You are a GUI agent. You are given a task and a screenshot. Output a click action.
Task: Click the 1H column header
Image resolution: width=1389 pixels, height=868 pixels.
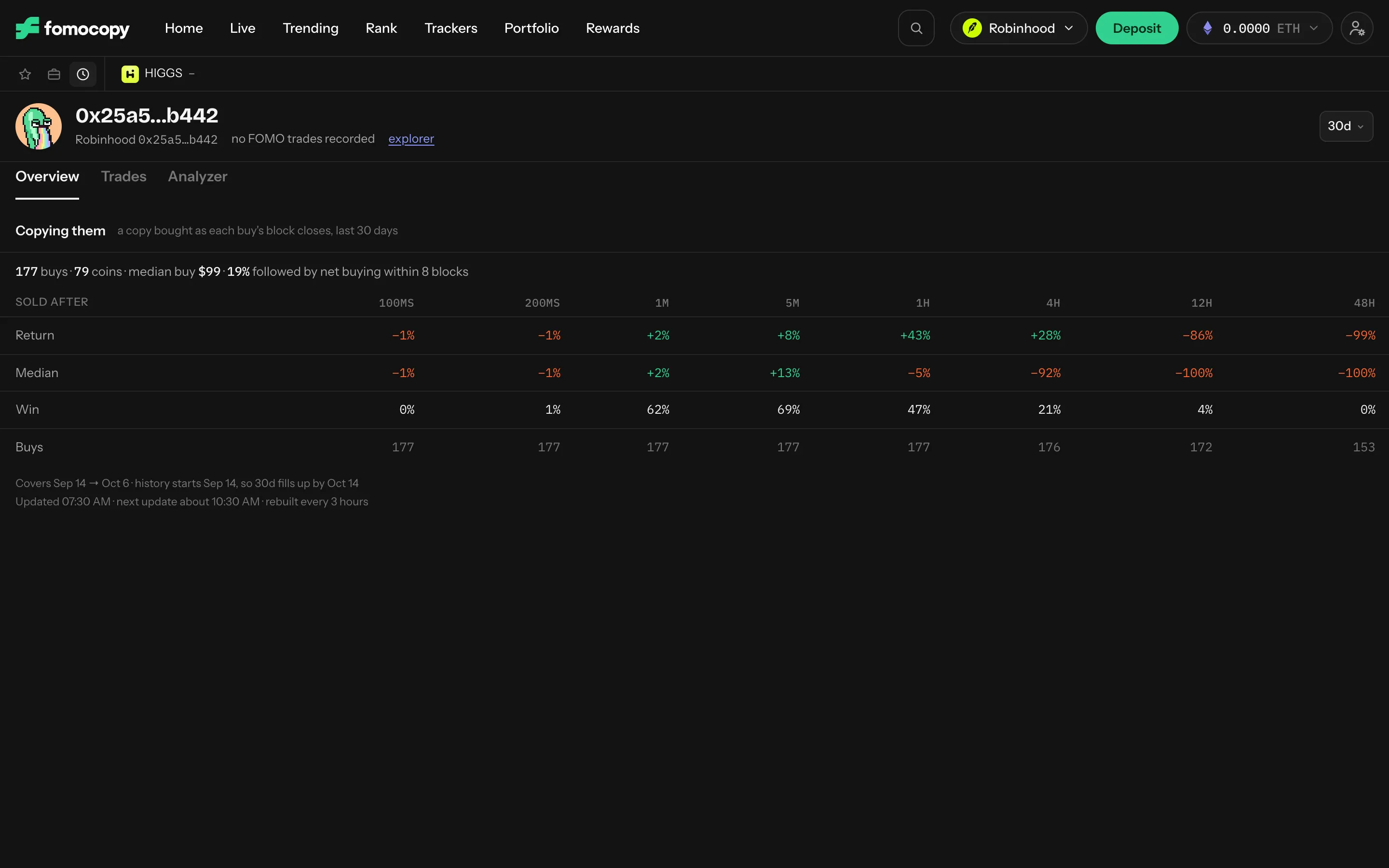tap(922, 302)
